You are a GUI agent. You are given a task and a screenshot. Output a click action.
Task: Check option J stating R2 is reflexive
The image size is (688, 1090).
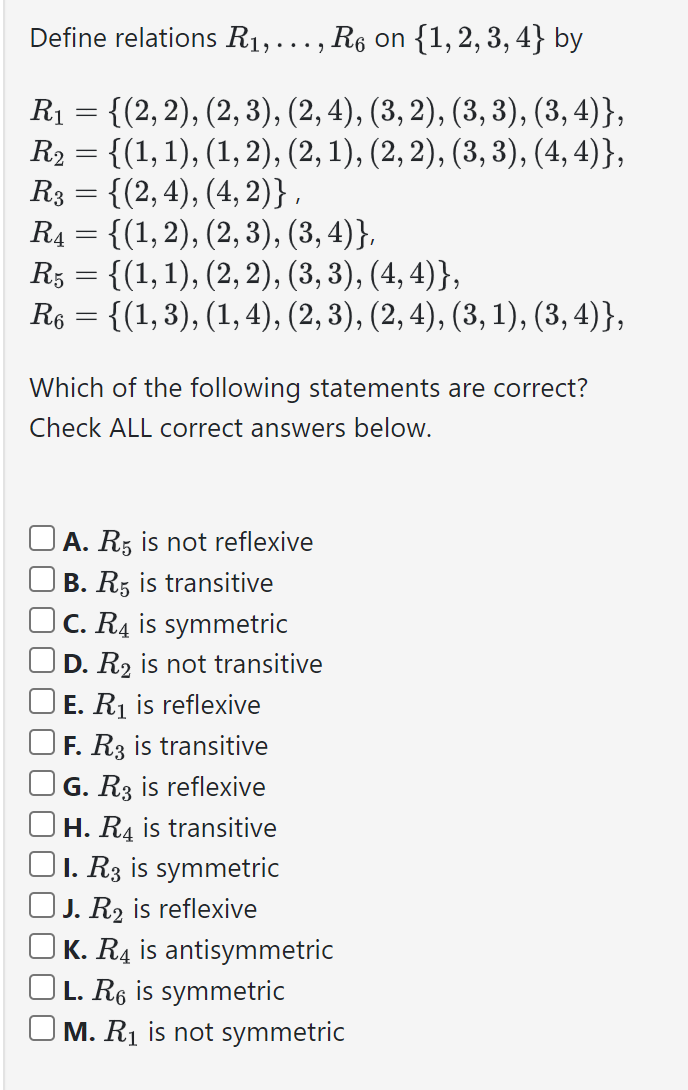point(40,904)
